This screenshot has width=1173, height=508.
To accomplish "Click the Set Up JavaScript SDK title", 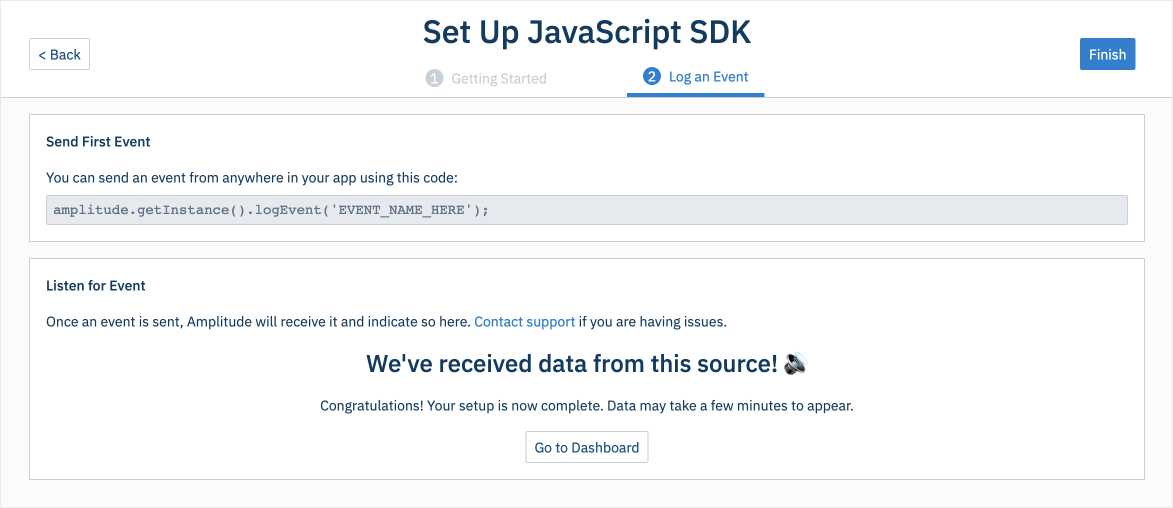I will tap(586, 32).
